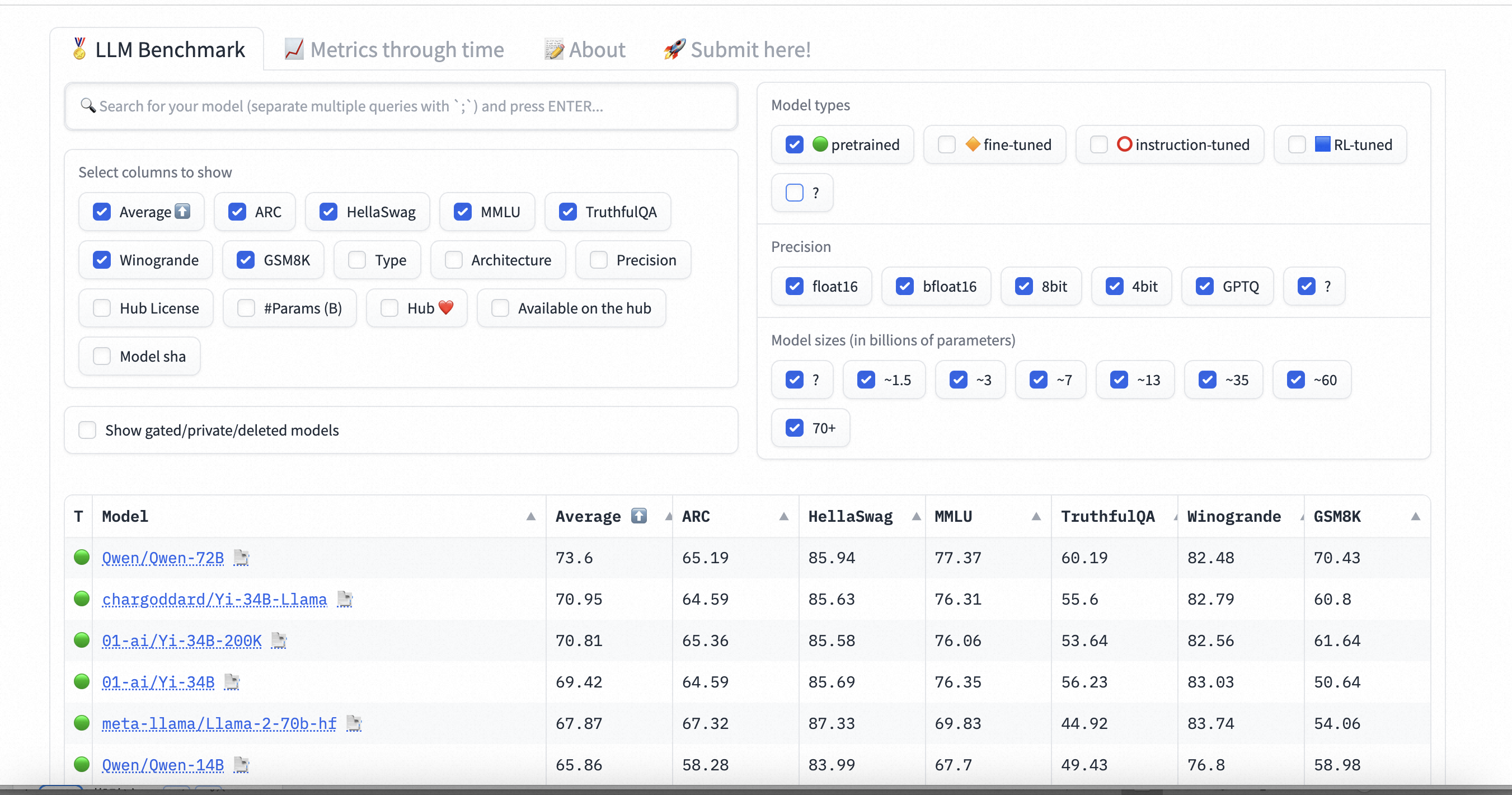Open details document icon for Yi-34B-200K
1512x795 pixels.
279,640
